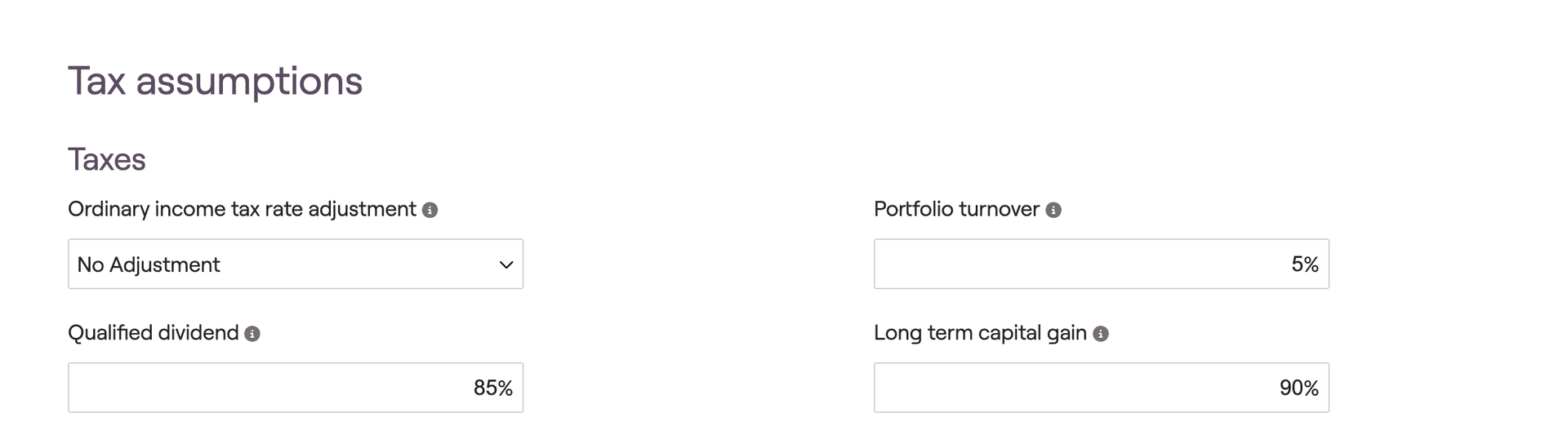Click the 85% value in Qualified dividend
1568x444 pixels.
pyautogui.click(x=493, y=388)
